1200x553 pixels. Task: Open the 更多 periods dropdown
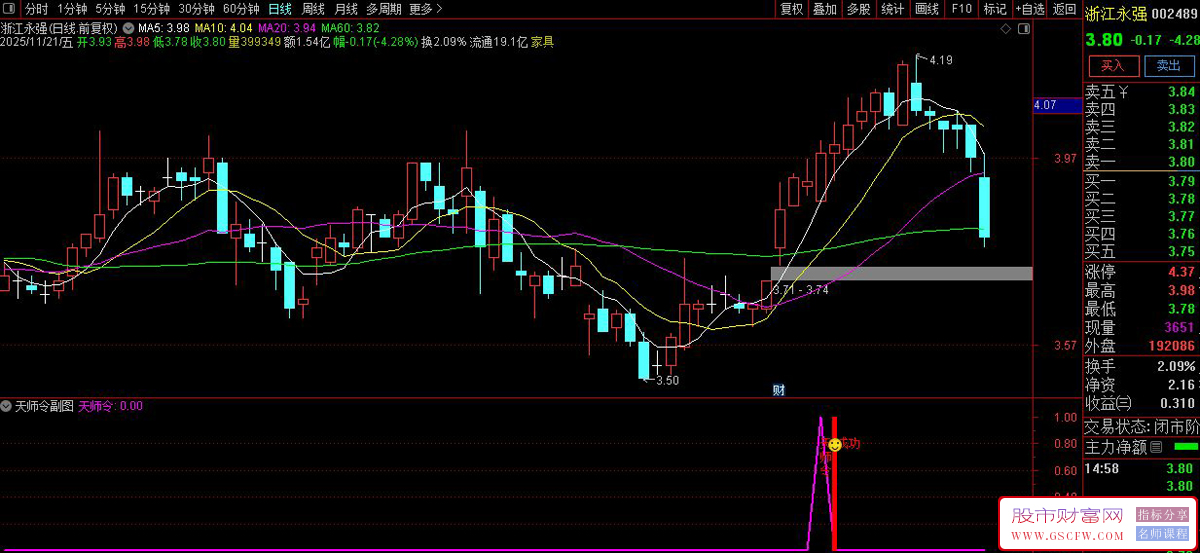pos(426,9)
